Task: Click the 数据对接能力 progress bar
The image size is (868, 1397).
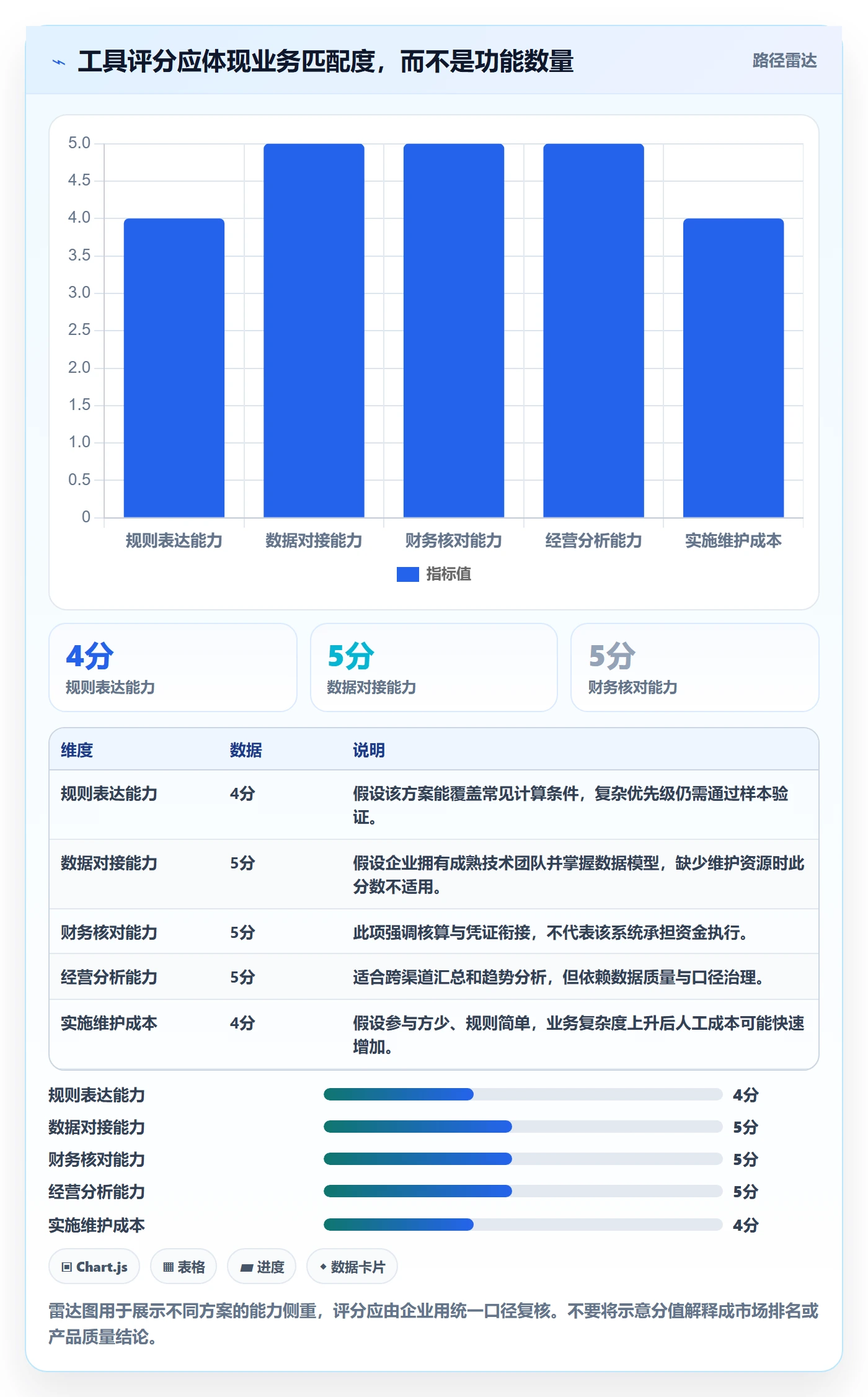Action: (x=523, y=1127)
